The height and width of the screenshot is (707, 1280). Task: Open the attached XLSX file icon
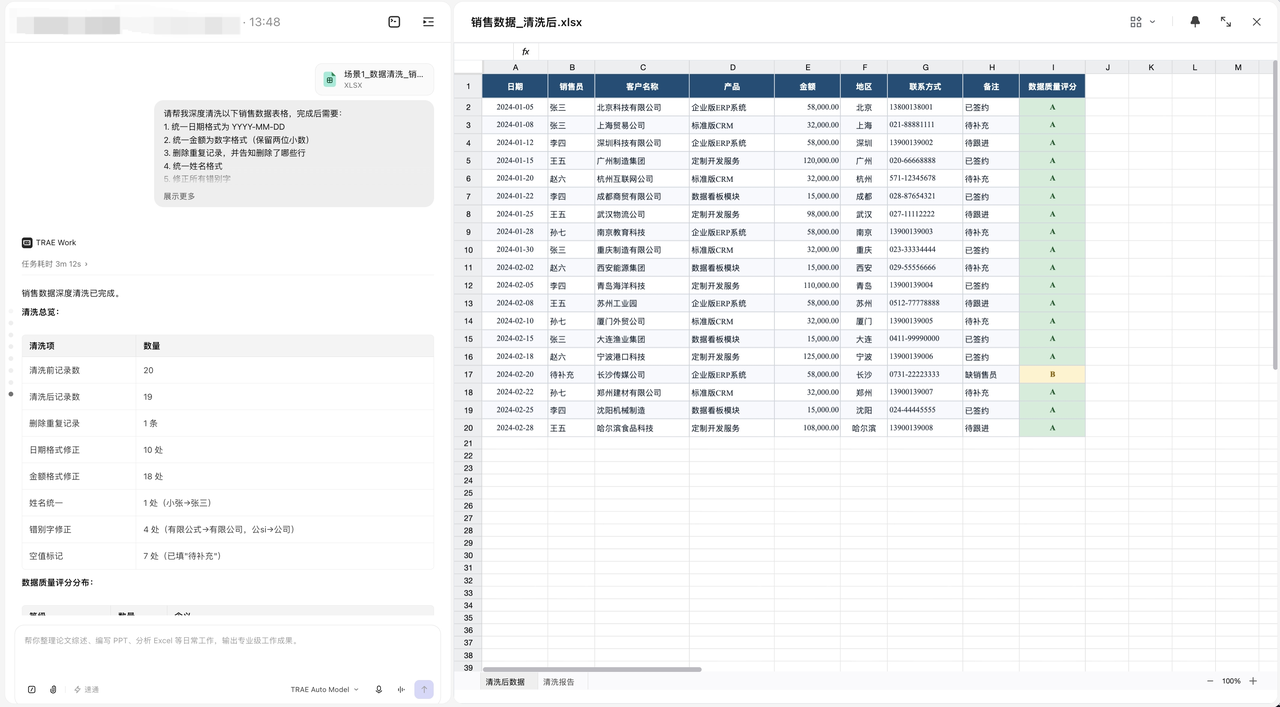point(330,79)
